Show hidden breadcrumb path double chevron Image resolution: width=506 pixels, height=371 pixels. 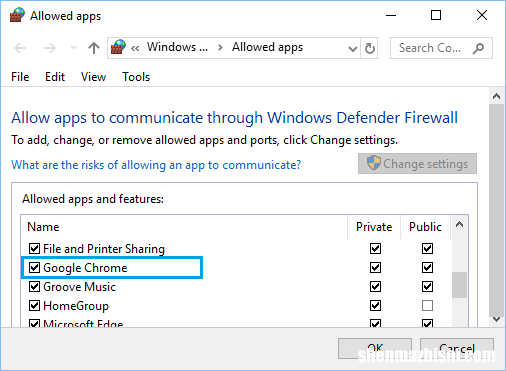point(135,49)
